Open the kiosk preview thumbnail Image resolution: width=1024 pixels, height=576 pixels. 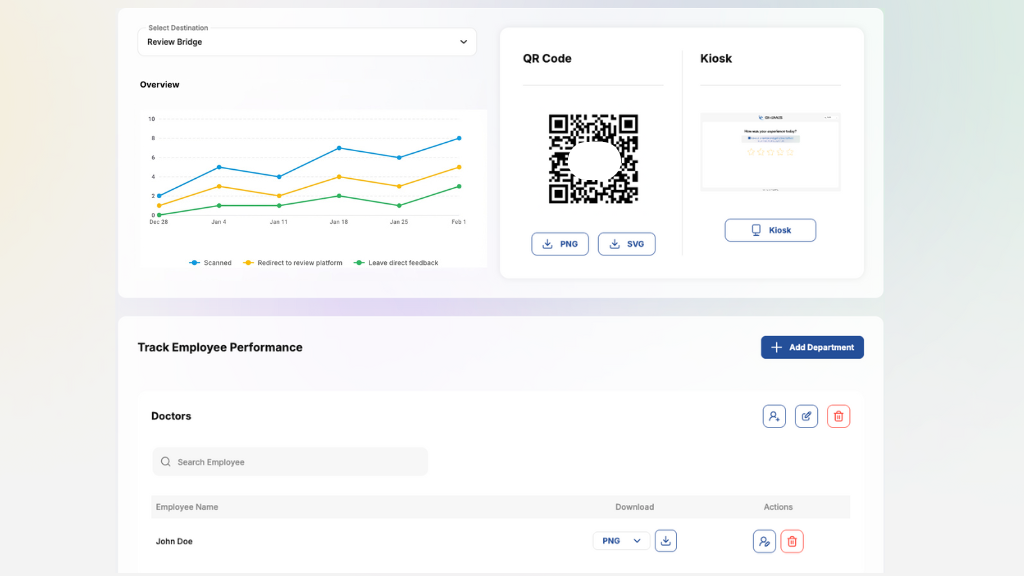pos(770,152)
